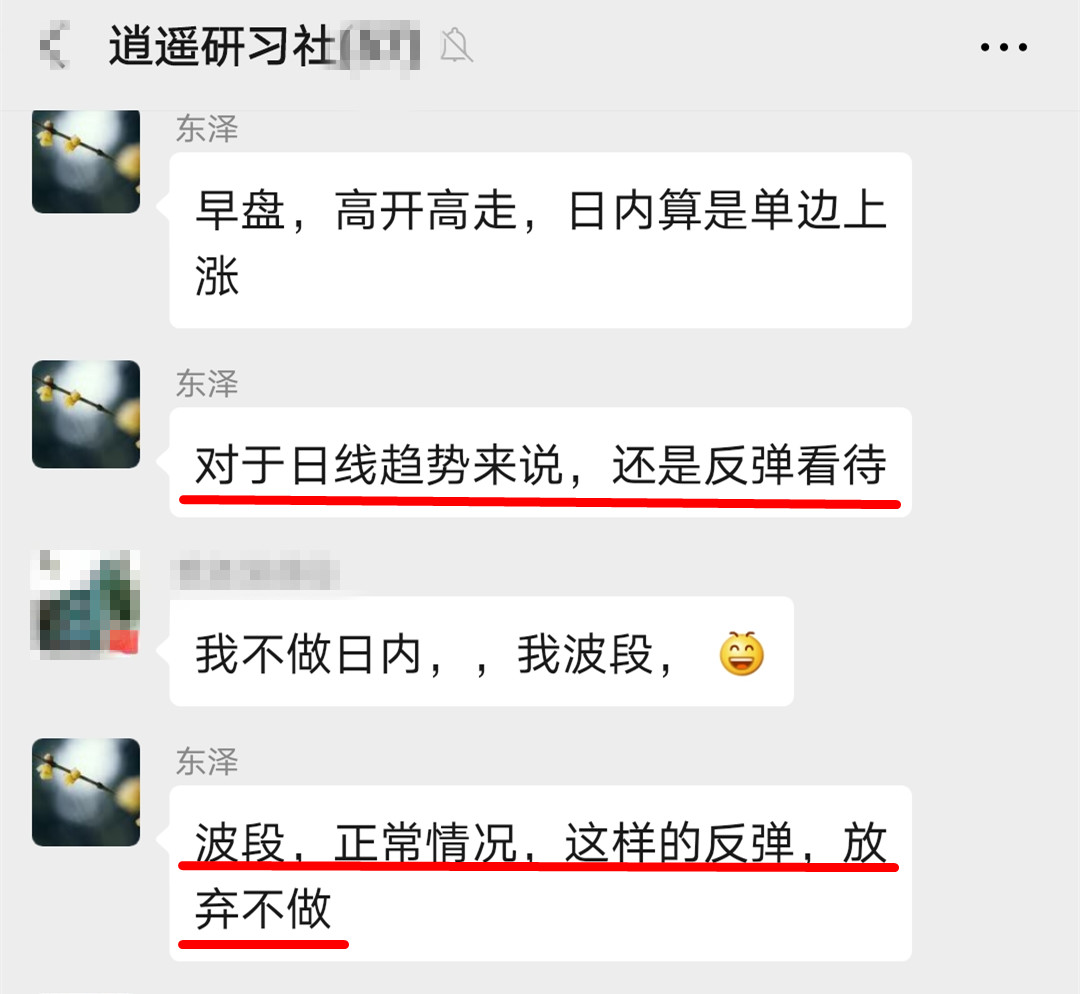1080x994 pixels.
Task: Open the three-dot more options menu
Action: (1004, 47)
